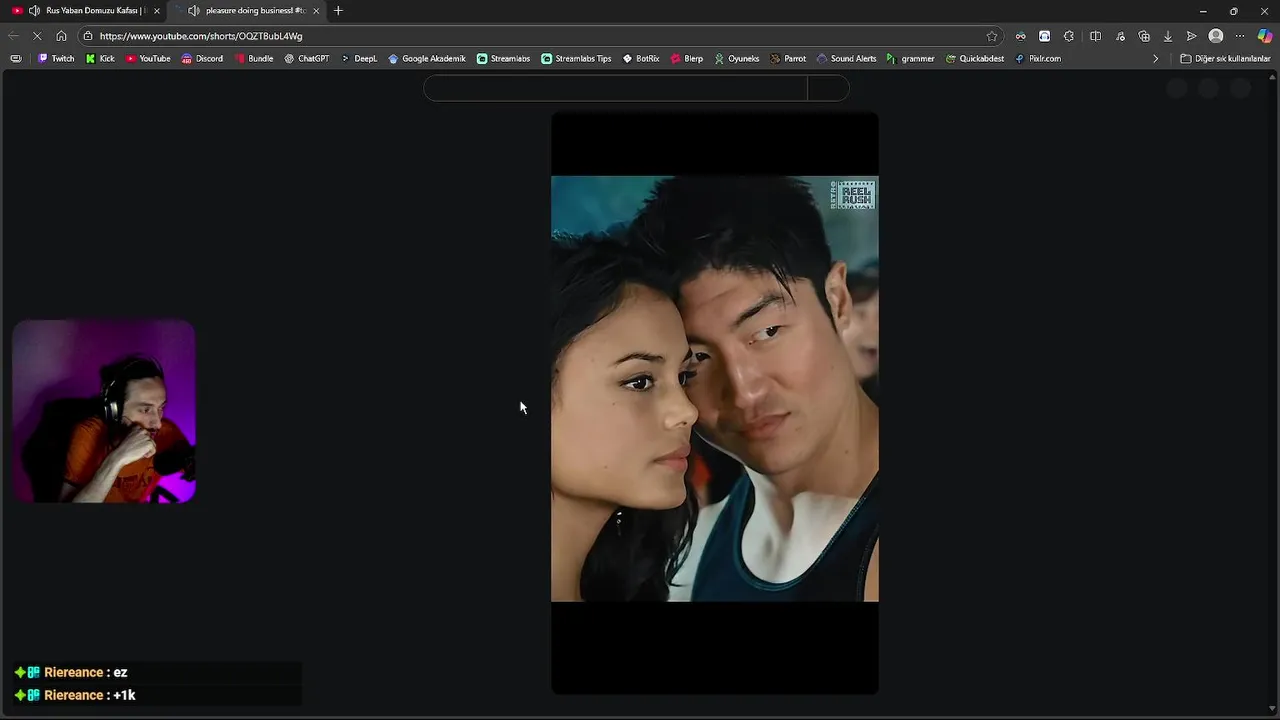Open the DeepL bookmark

pyautogui.click(x=359, y=59)
